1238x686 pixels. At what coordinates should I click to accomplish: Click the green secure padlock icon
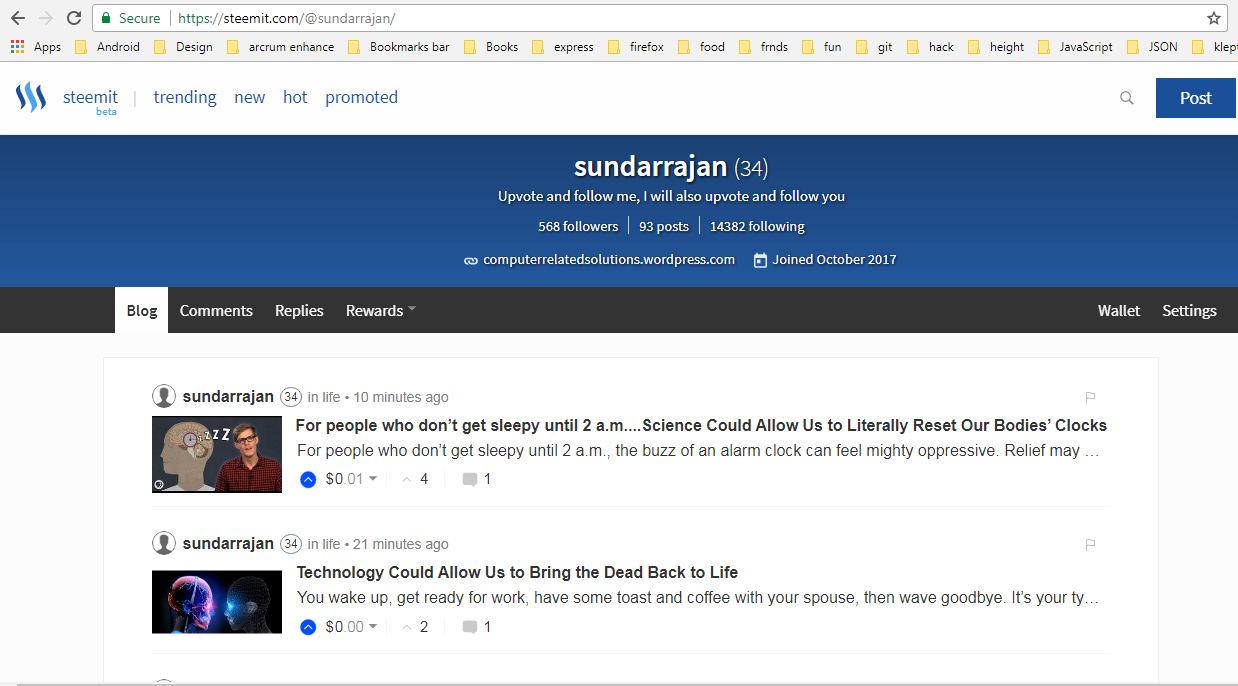tap(106, 18)
